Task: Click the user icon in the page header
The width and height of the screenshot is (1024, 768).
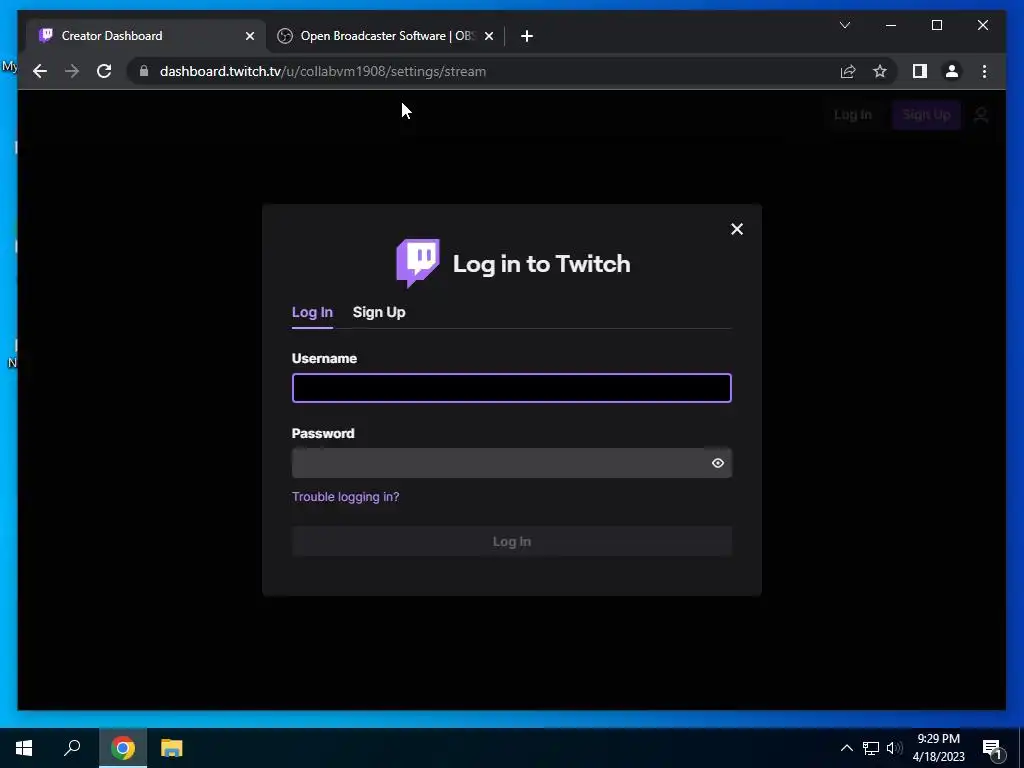Action: pos(981,115)
